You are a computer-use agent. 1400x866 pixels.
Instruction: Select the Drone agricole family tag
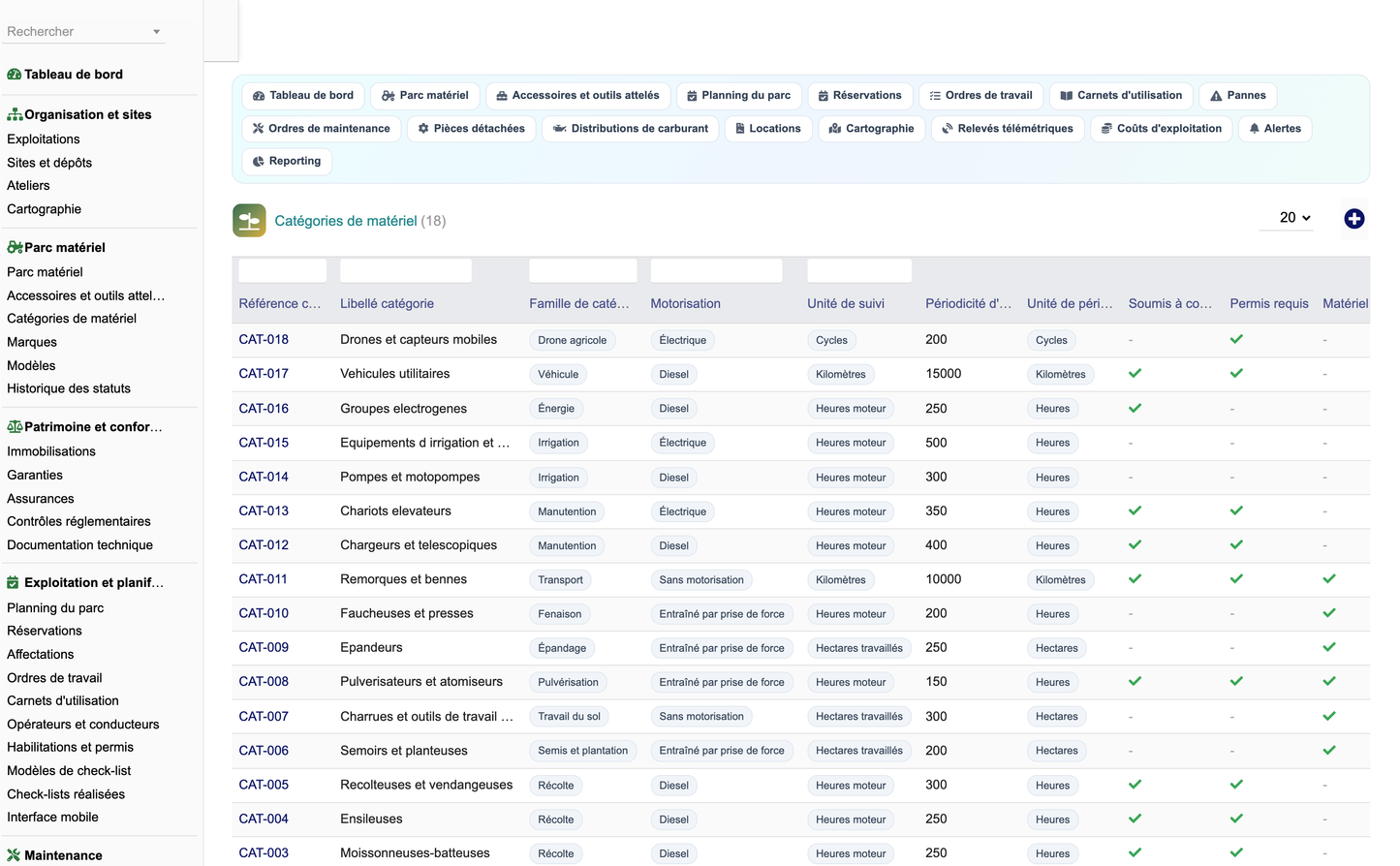pyautogui.click(x=573, y=340)
